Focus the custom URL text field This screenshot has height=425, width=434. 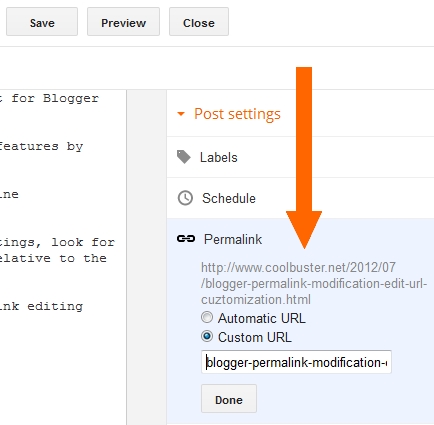click(296, 362)
